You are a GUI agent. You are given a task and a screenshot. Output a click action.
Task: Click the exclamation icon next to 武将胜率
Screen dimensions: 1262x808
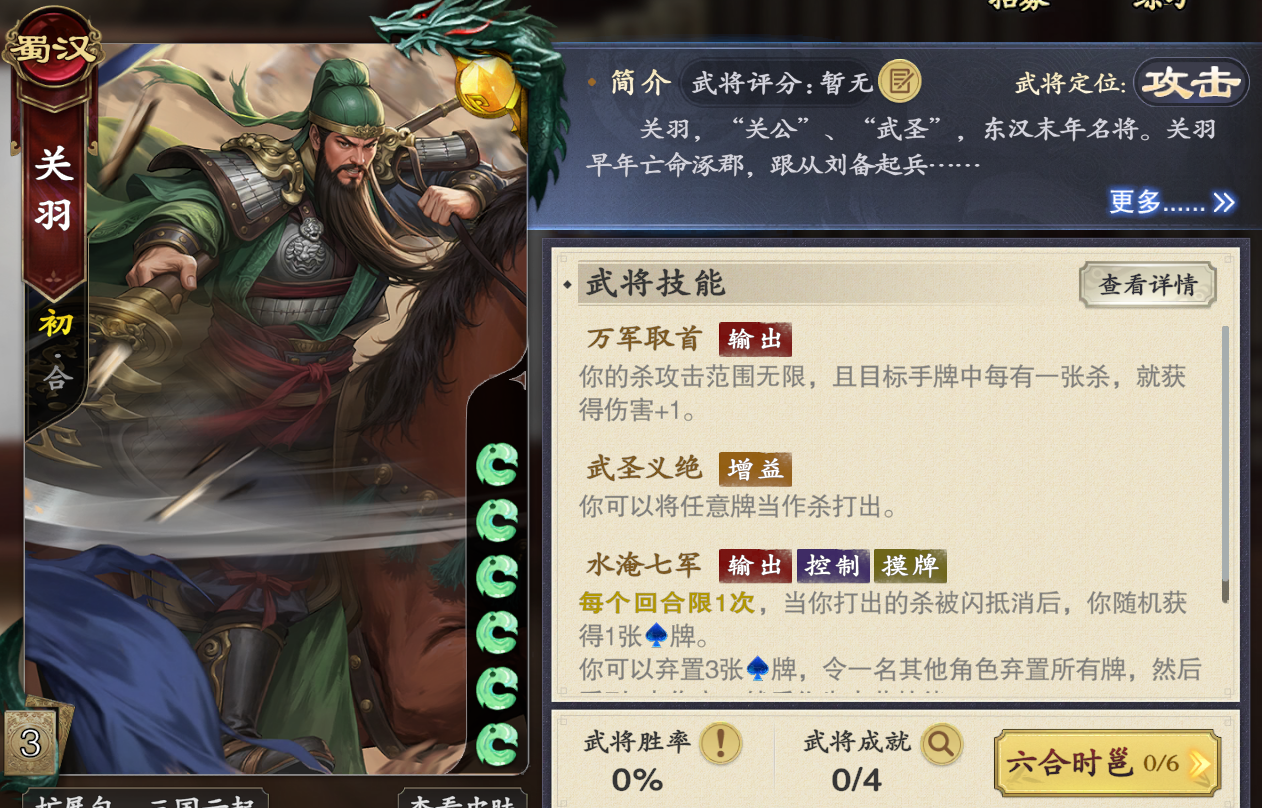point(720,743)
